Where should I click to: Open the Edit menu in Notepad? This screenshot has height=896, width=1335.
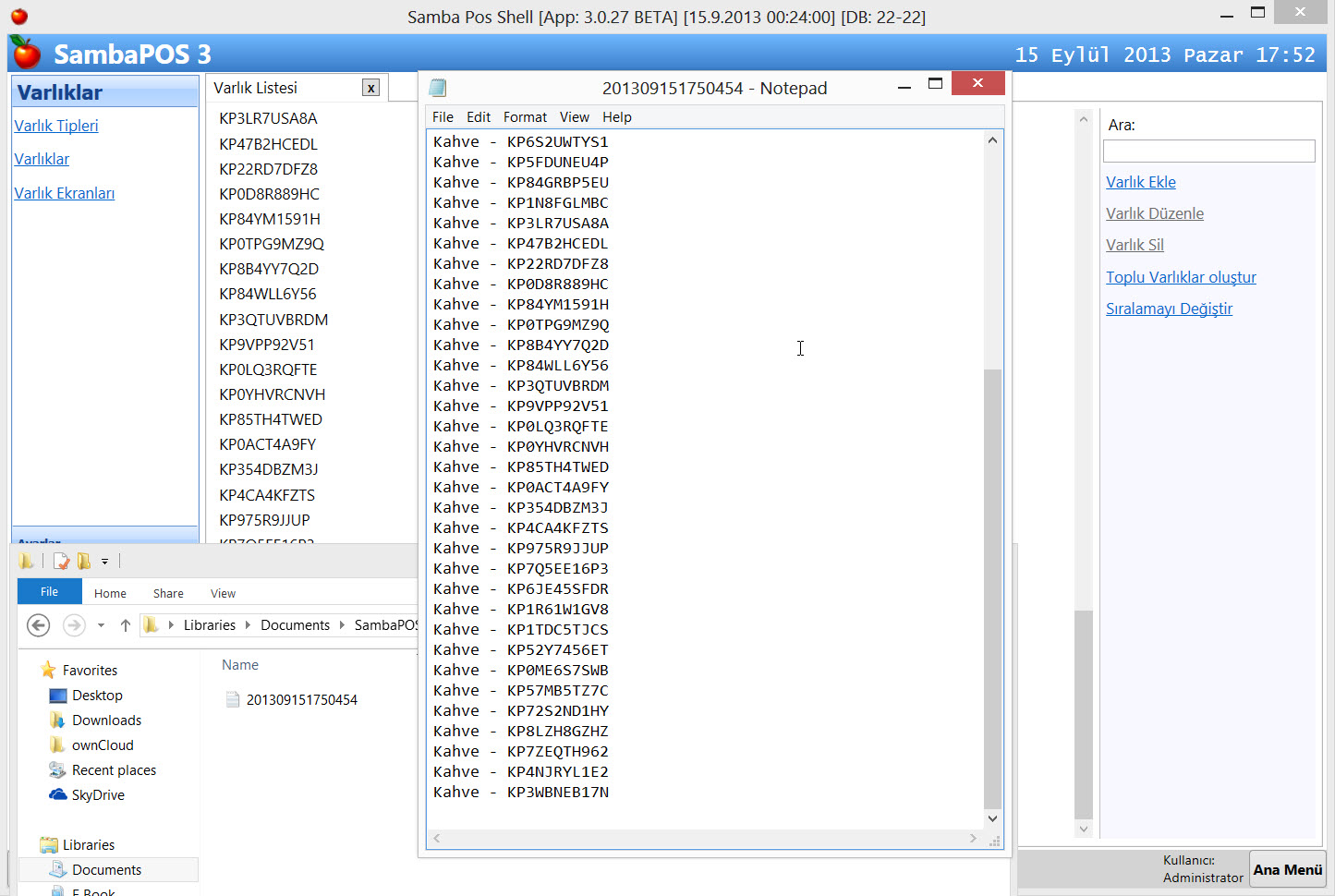pyautogui.click(x=478, y=117)
